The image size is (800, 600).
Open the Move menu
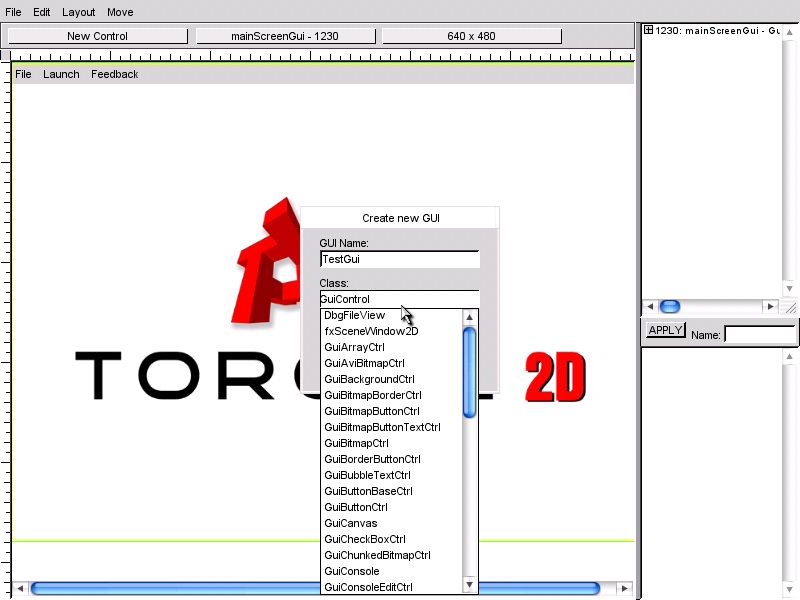pyautogui.click(x=120, y=12)
